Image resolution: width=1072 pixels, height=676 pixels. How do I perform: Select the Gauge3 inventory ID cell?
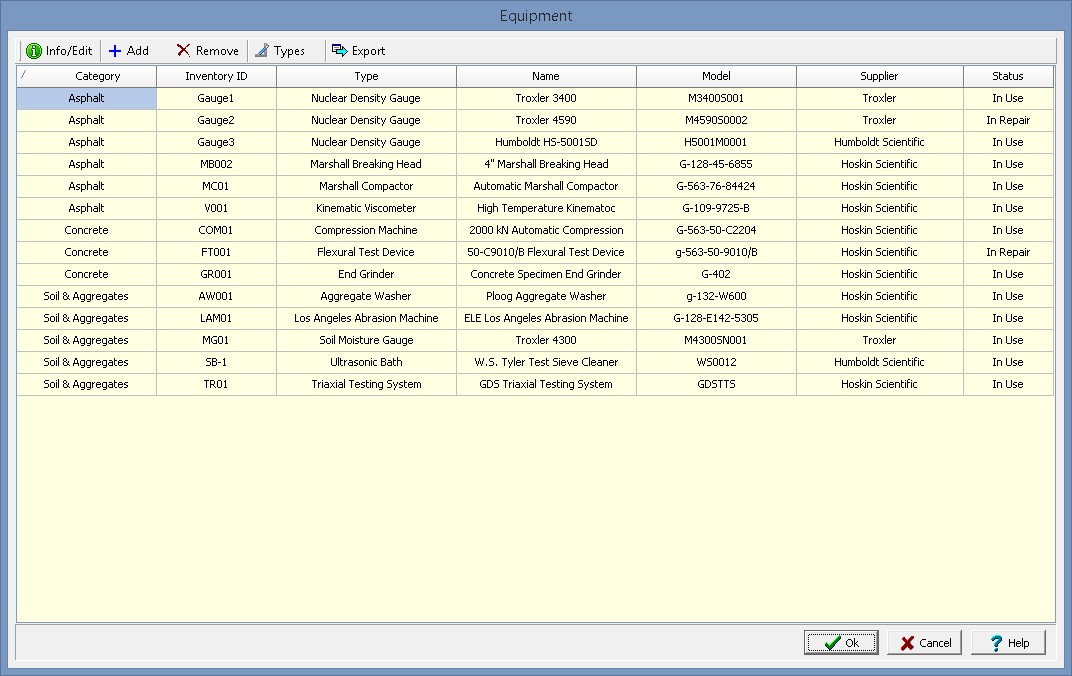pos(216,142)
